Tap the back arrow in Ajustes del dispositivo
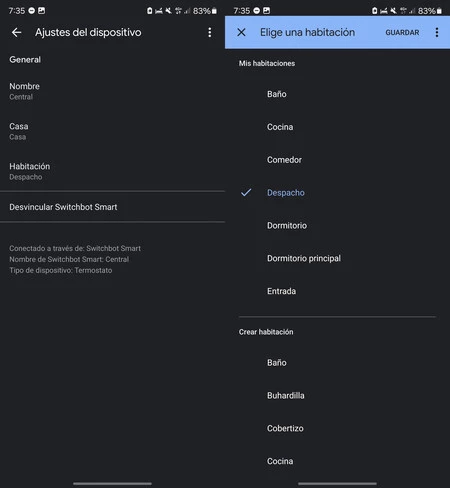The image size is (450, 488). pyautogui.click(x=16, y=32)
